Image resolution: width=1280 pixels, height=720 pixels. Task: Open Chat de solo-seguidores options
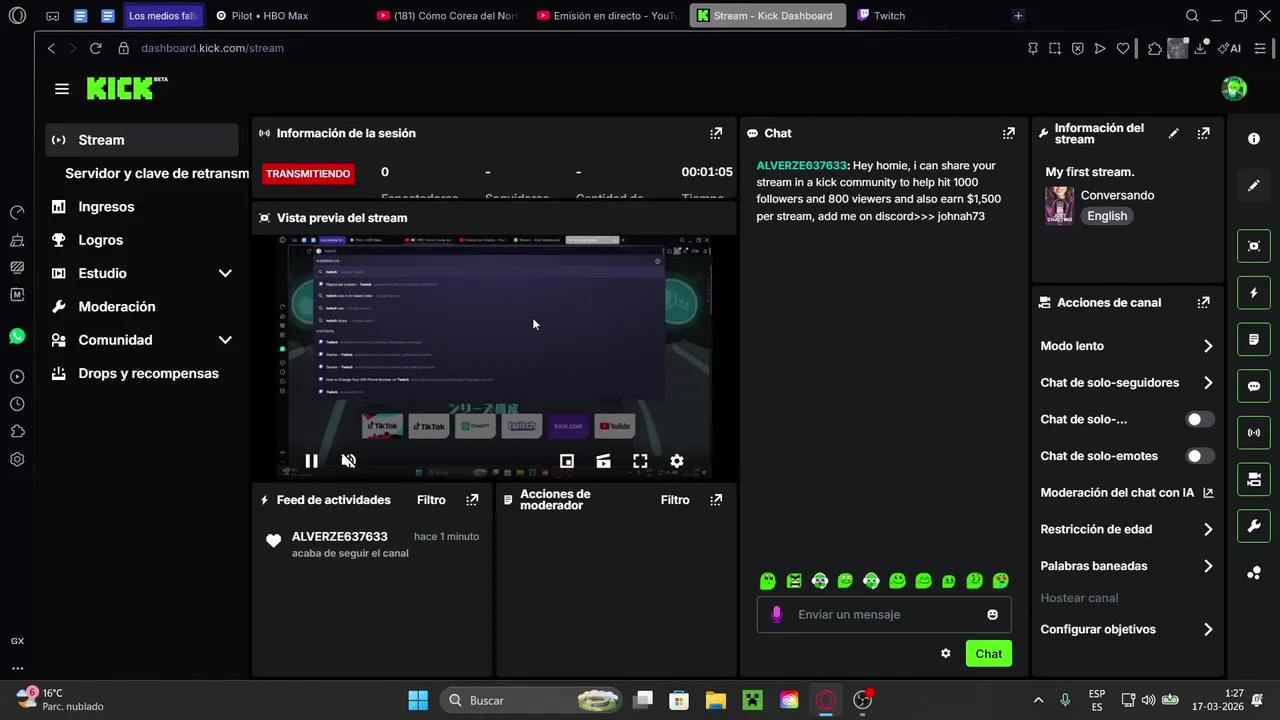point(1127,383)
